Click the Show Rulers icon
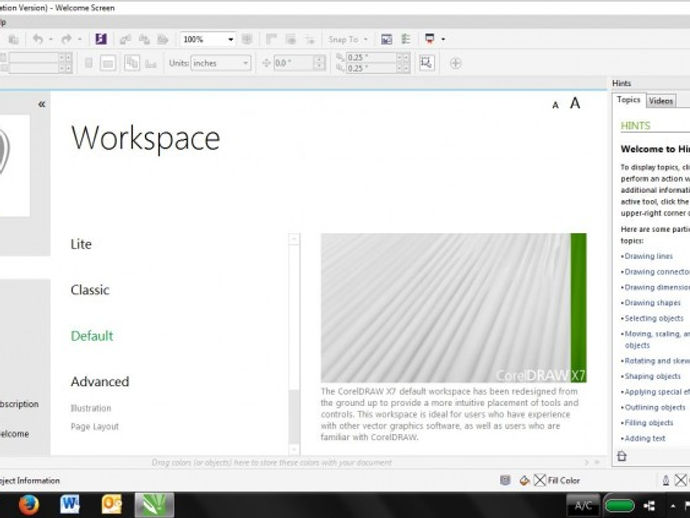 (x=271, y=39)
